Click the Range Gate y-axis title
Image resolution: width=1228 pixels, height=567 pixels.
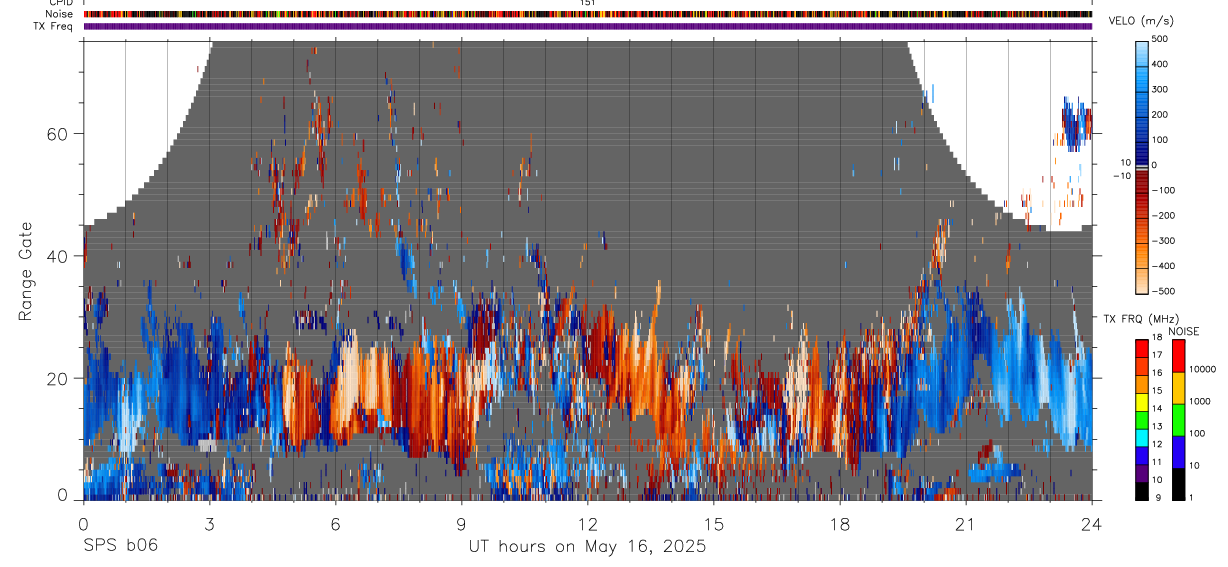pyautogui.click(x=26, y=272)
